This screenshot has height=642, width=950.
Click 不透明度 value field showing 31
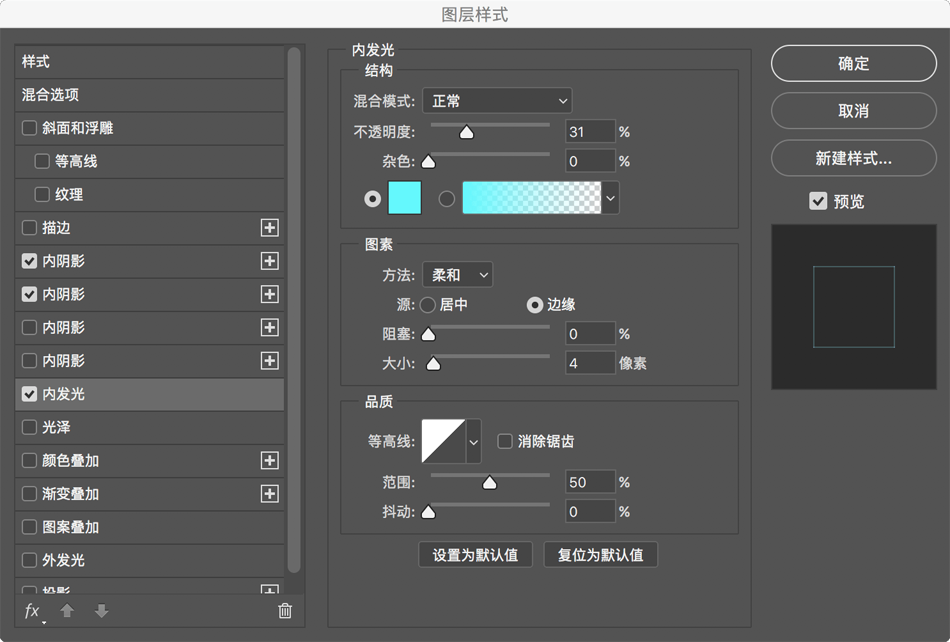coord(590,131)
